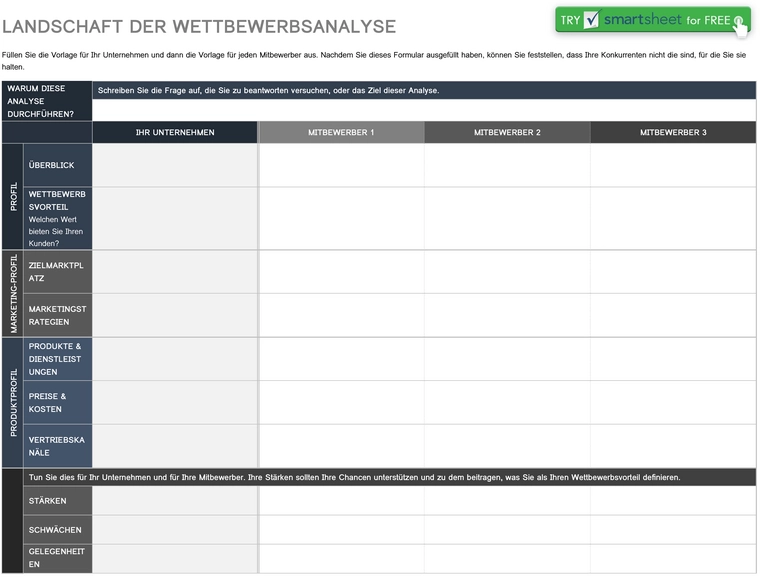This screenshot has width=760, height=577.
Task: Click the Stärken cell under Mitbewerber 1
Action: point(341,501)
